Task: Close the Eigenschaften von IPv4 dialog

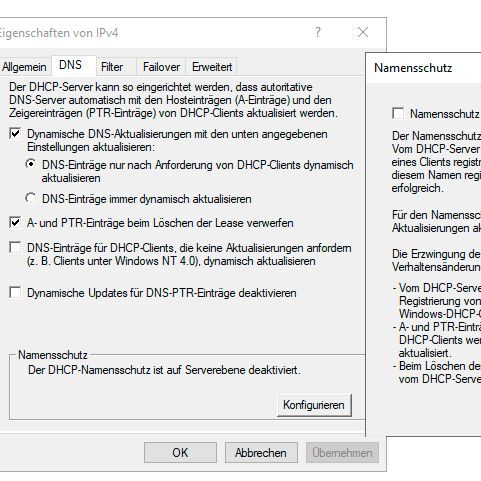Action: point(363,32)
